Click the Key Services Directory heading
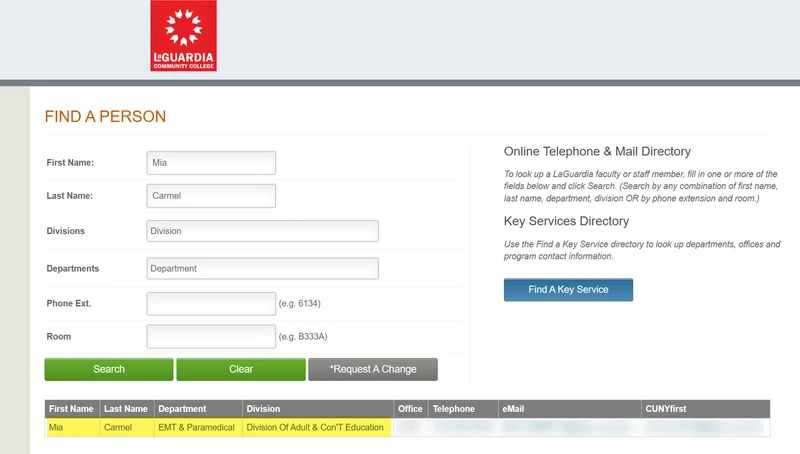Viewport: 800px width, 454px height. click(566, 221)
